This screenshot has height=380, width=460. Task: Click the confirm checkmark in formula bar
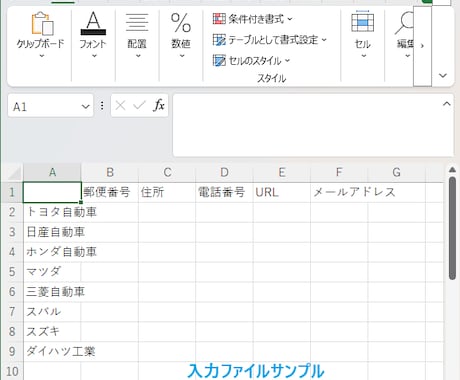(x=139, y=106)
